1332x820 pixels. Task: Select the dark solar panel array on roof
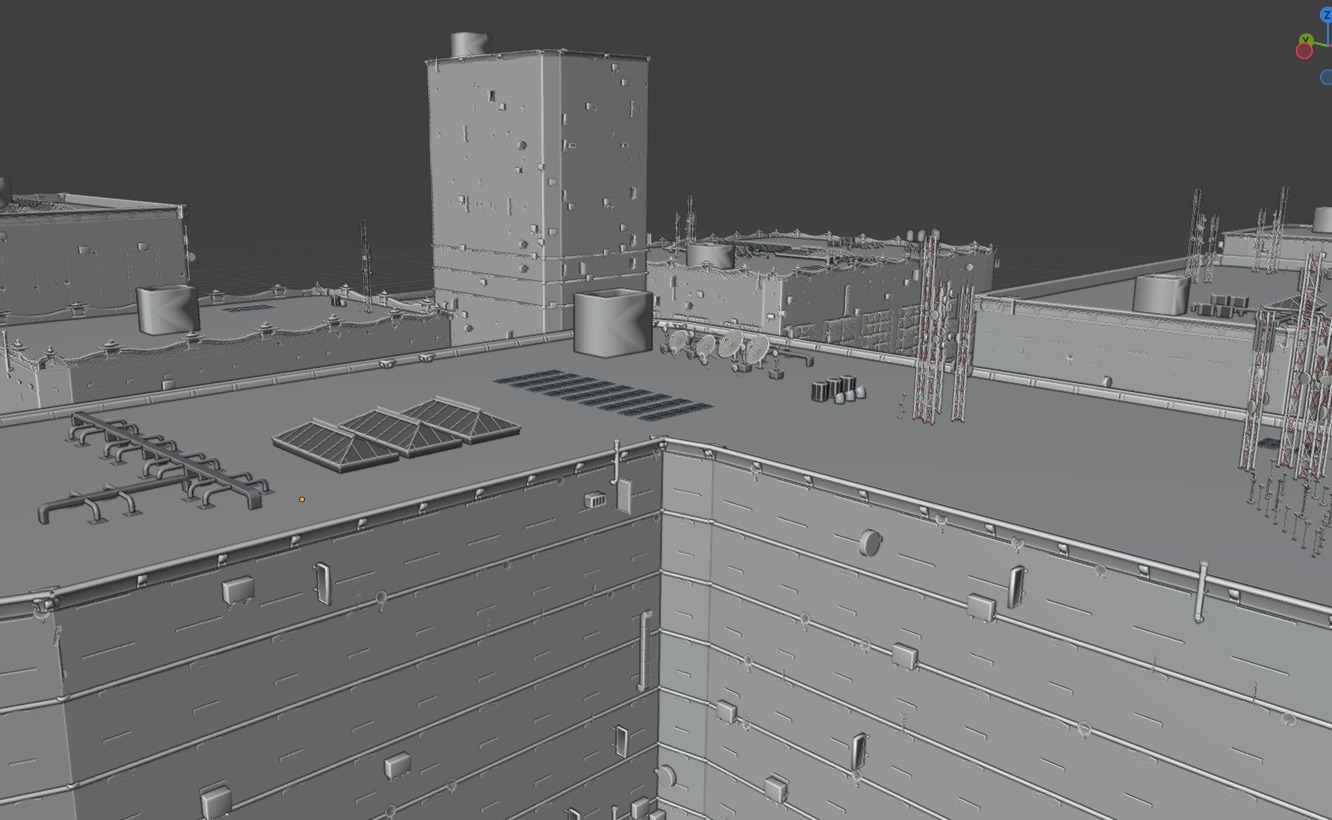(602, 394)
